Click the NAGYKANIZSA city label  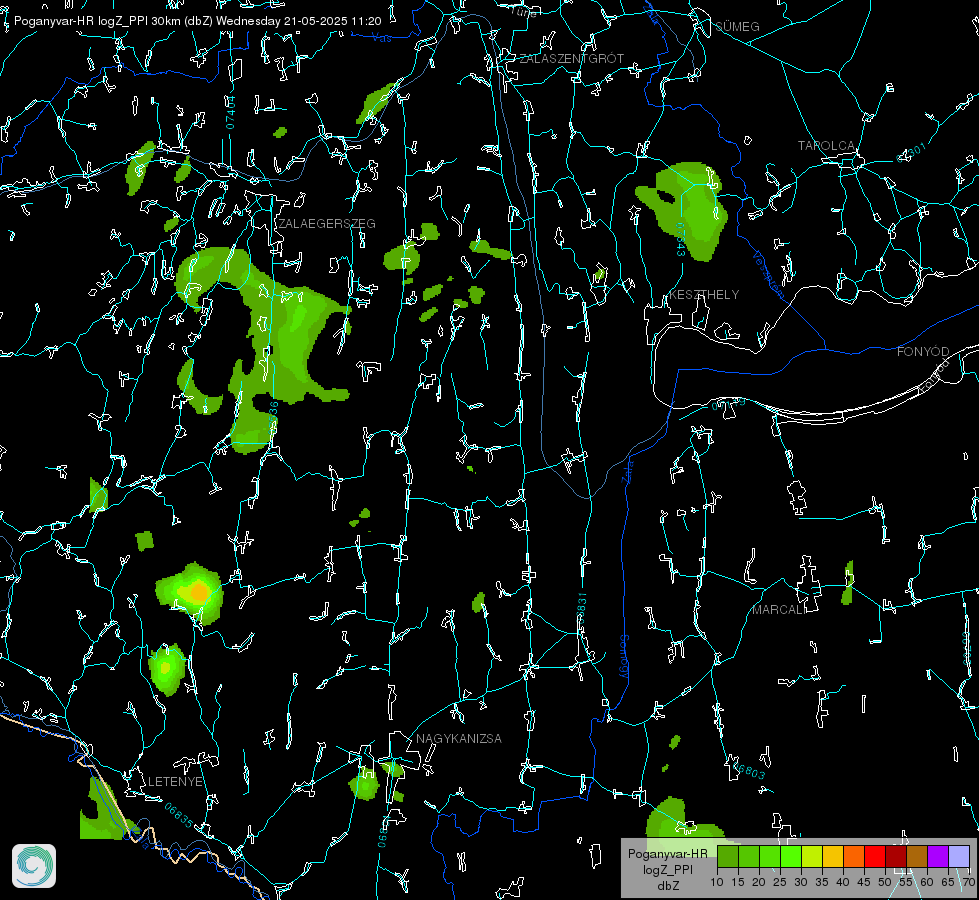(459, 739)
